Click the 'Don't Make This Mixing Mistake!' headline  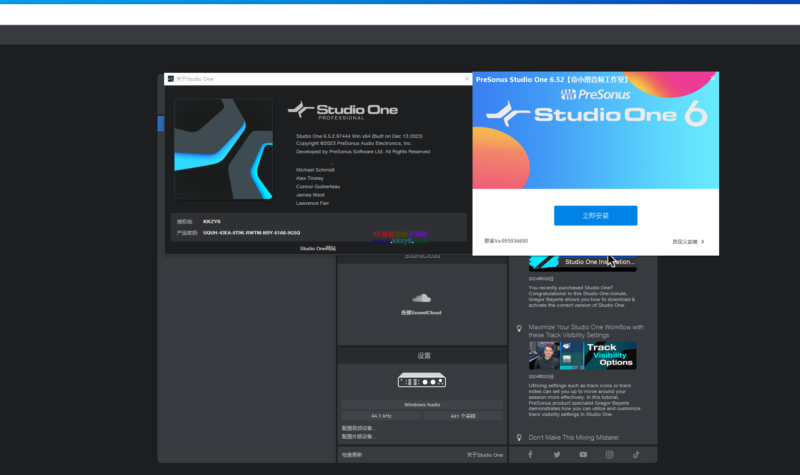point(573,438)
